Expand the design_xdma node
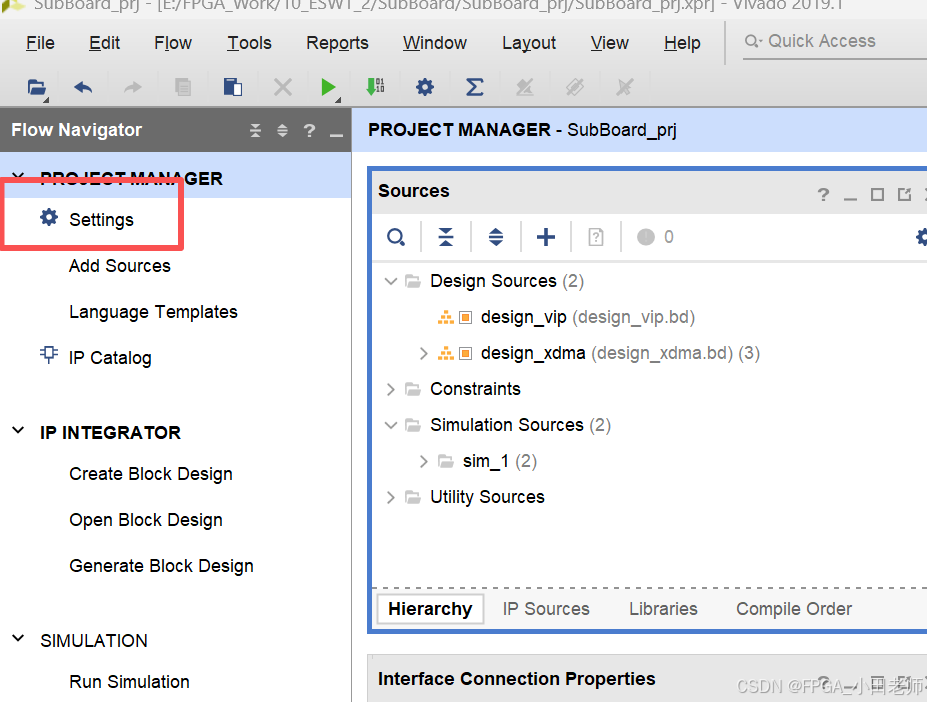The width and height of the screenshot is (927, 702). coord(423,354)
